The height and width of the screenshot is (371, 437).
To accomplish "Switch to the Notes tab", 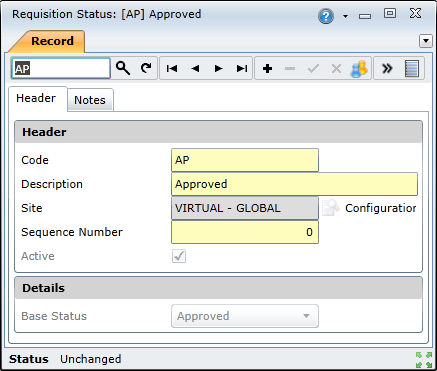I will coord(90,100).
